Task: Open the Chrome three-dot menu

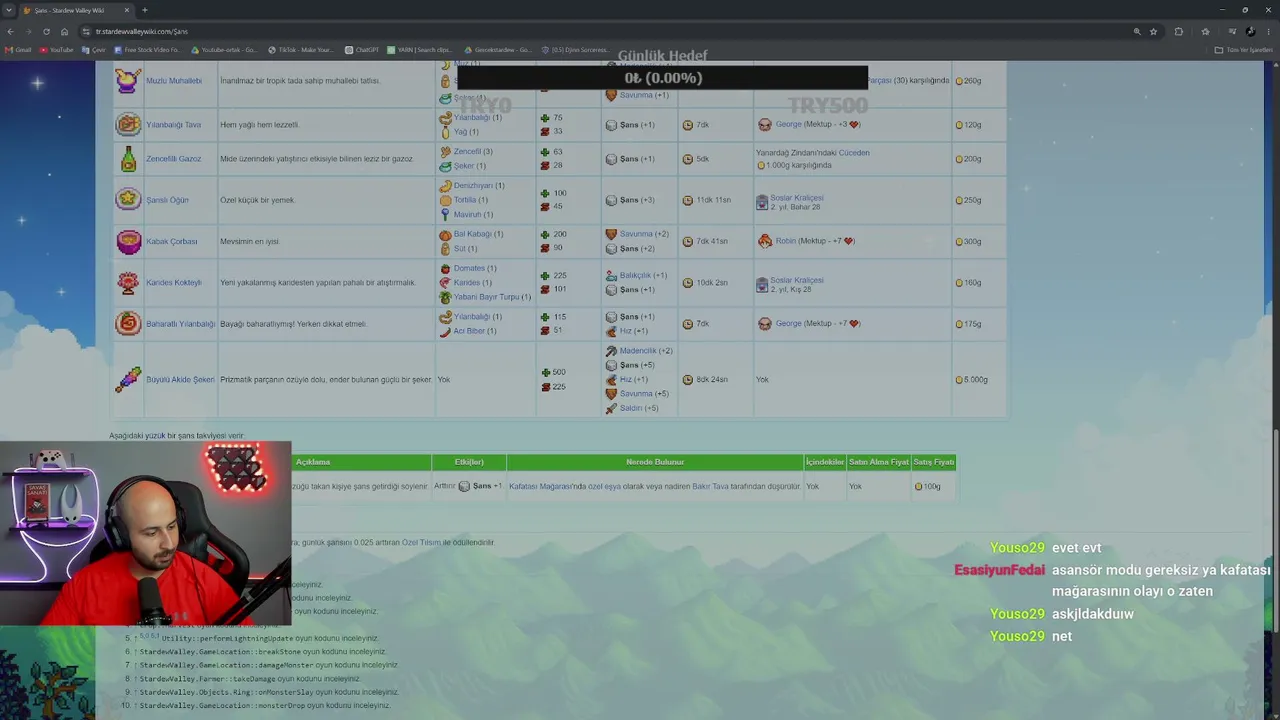Action: click(1268, 31)
